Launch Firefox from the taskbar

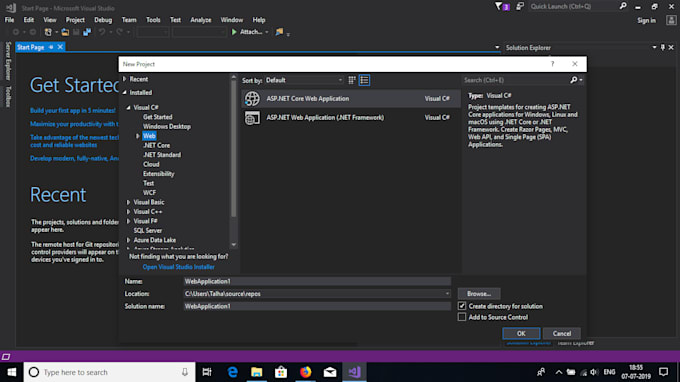tap(306, 372)
